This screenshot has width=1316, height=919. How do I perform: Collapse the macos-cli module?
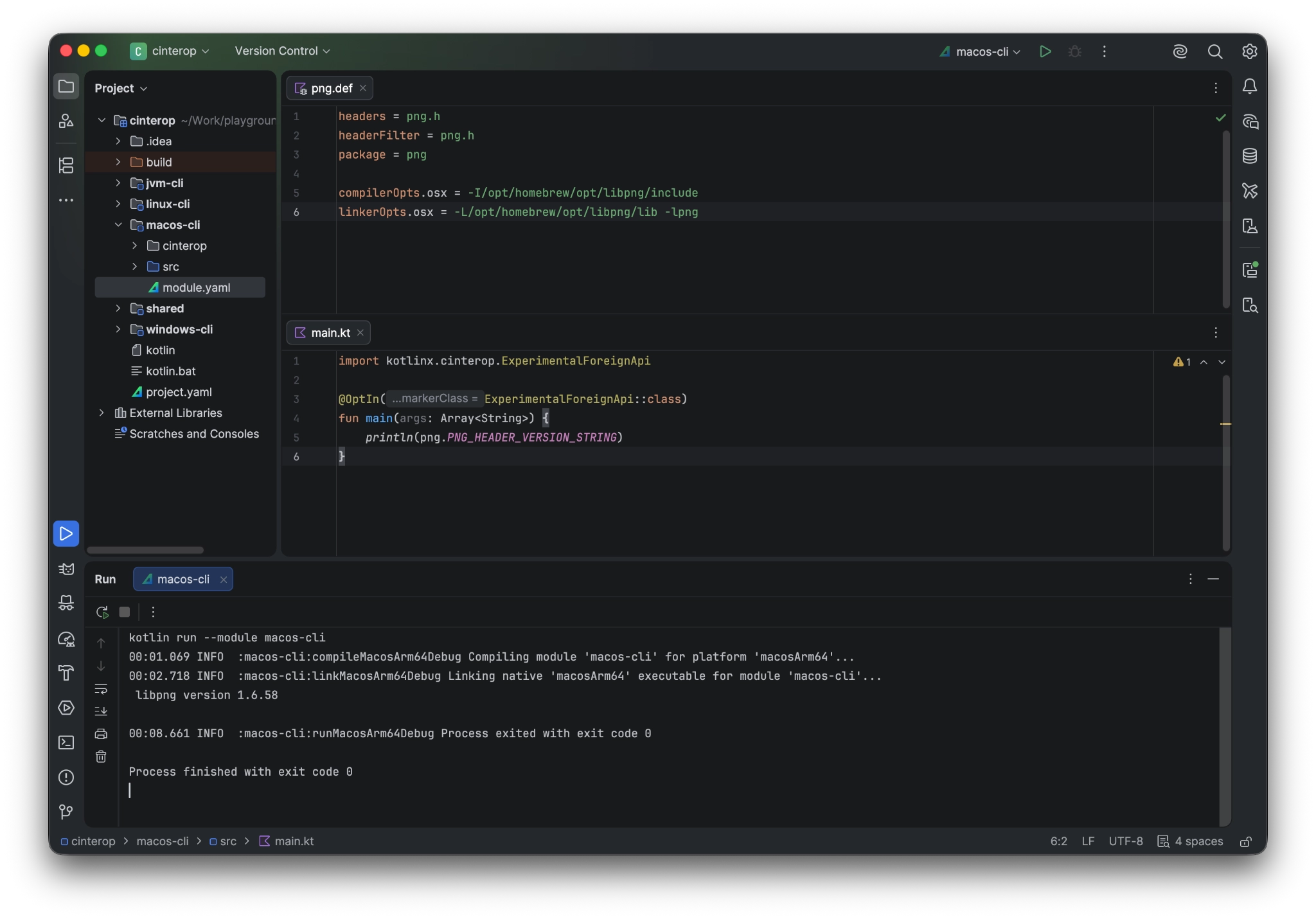(x=118, y=225)
